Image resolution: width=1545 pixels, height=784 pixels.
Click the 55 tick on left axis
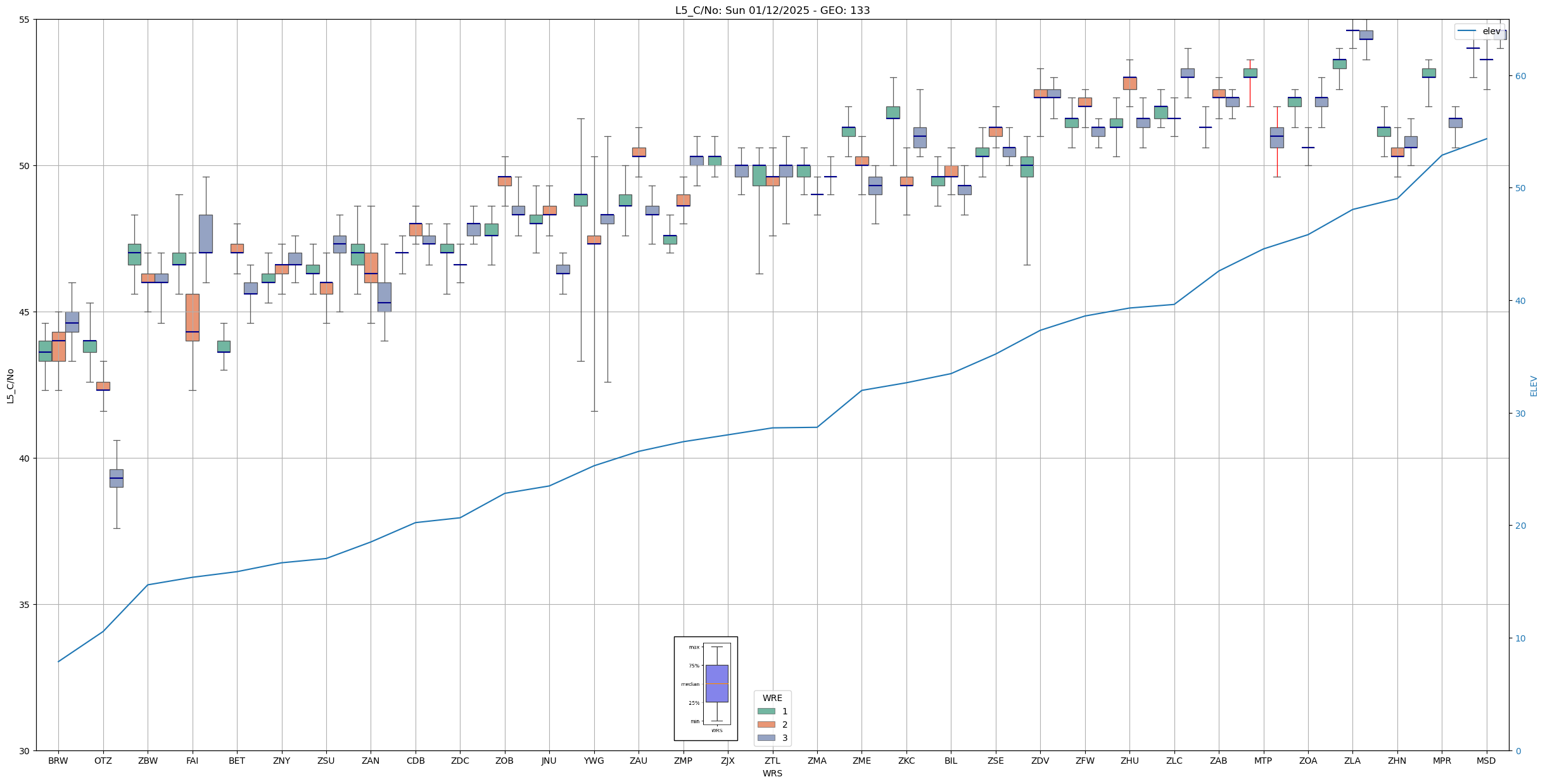pos(25,20)
